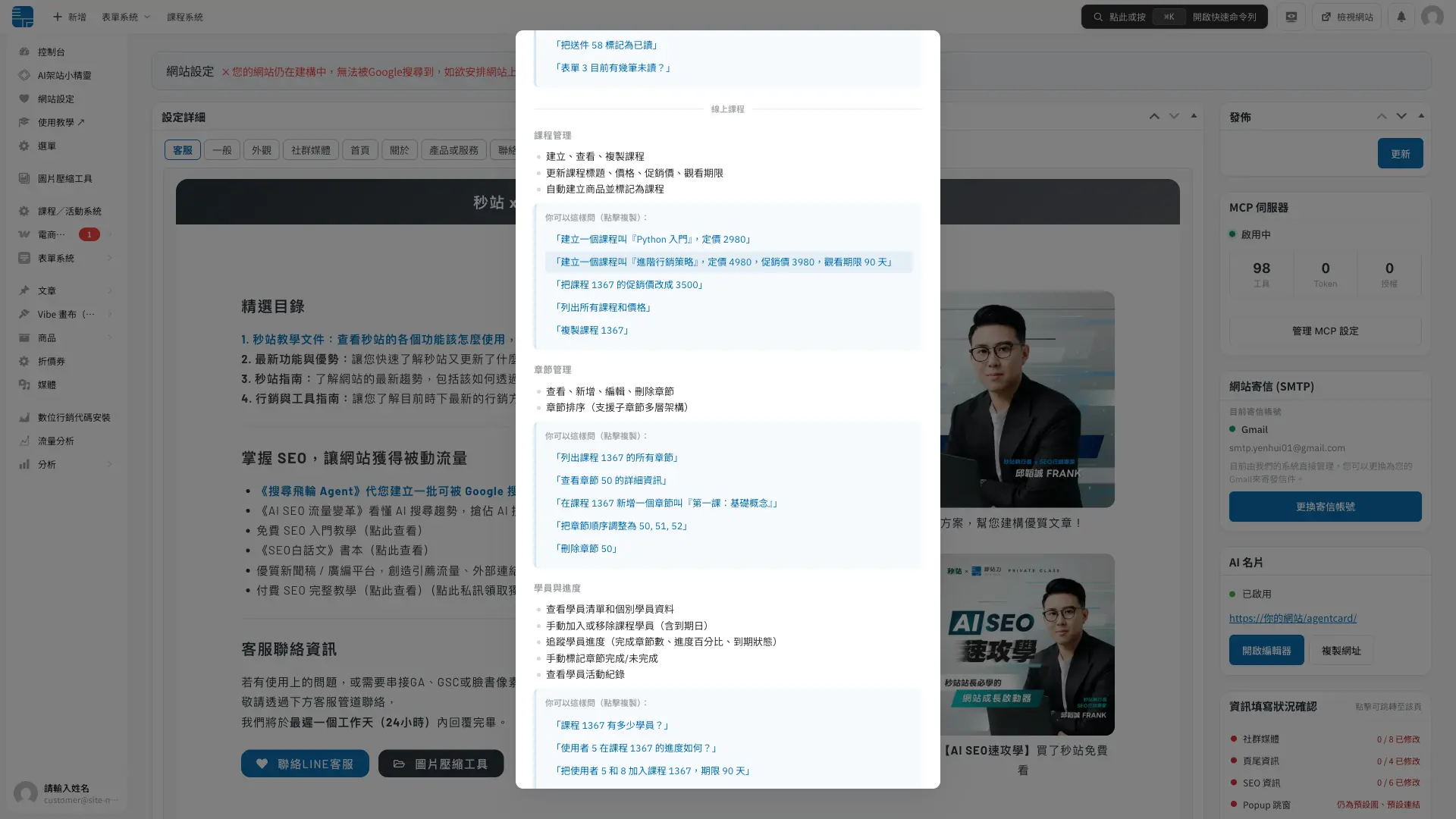Open 社群媒體 row in 資訊填寫狀況確認
This screenshot has height=819, width=1456.
coord(1325,739)
